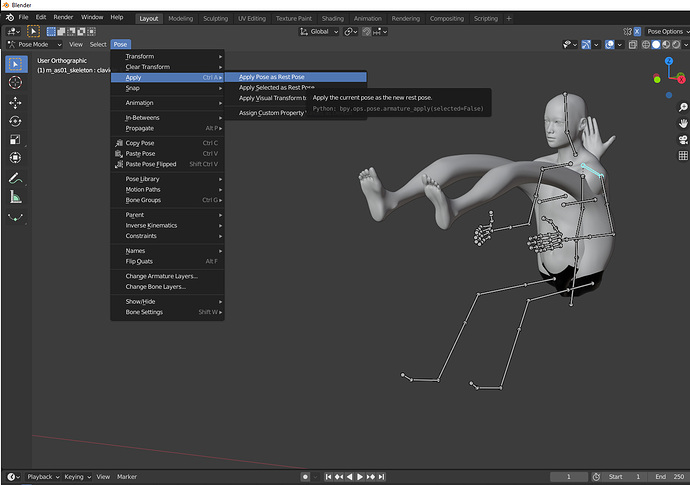Open the Pose Options dropdown
Image resolution: width=690 pixels, height=485 pixels.
tap(668, 32)
